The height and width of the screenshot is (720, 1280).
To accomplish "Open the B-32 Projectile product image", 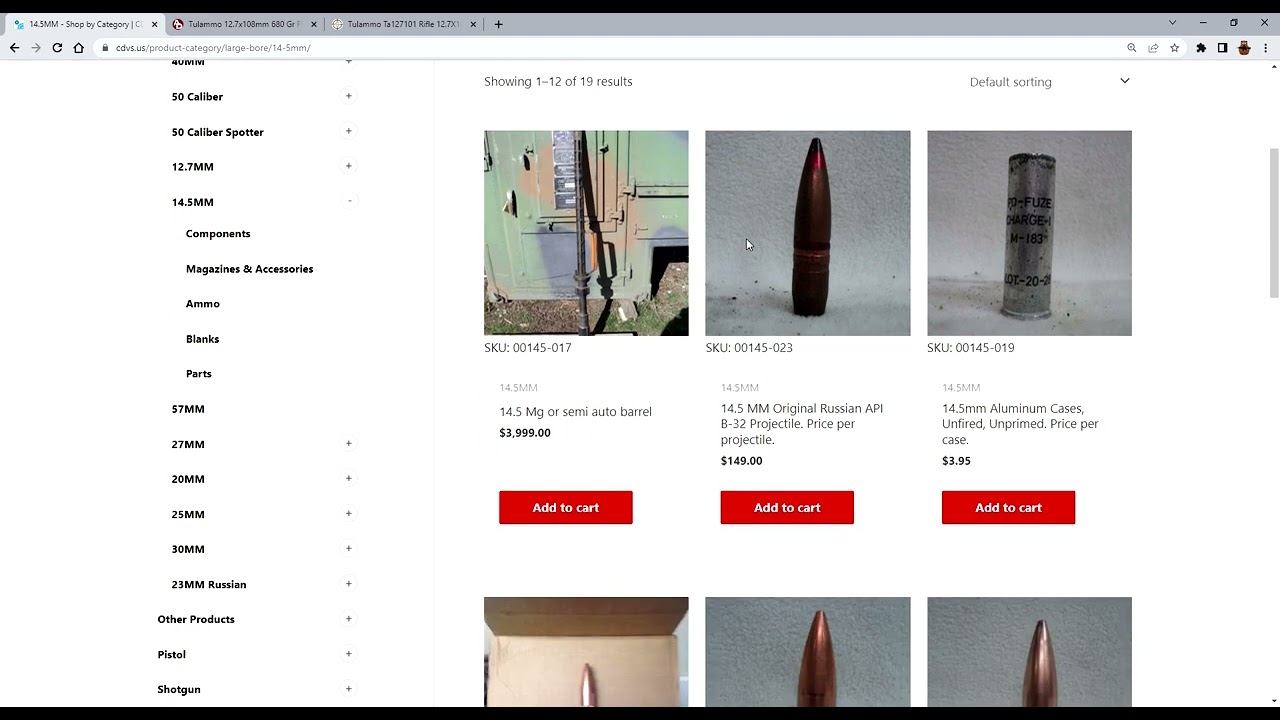I will tap(808, 233).
